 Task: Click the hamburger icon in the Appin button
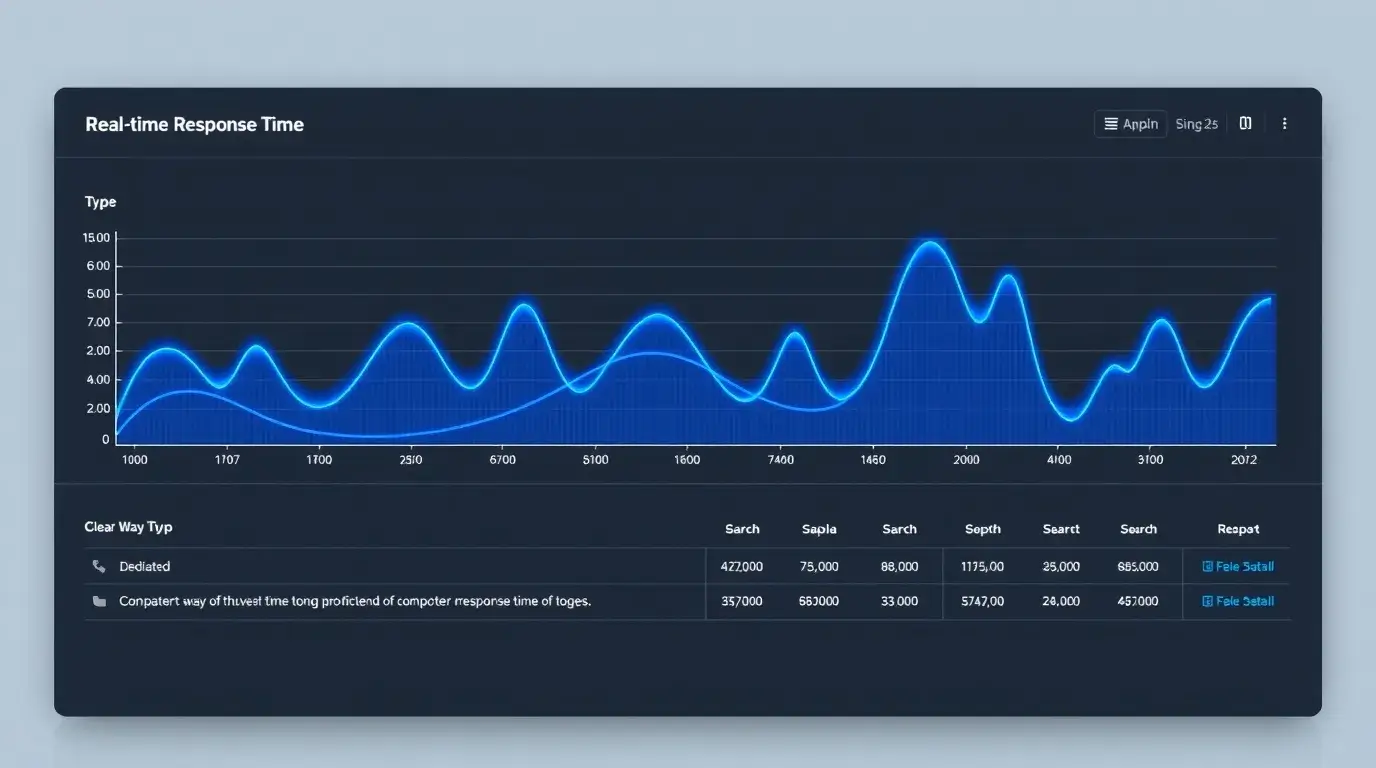[x=1110, y=124]
